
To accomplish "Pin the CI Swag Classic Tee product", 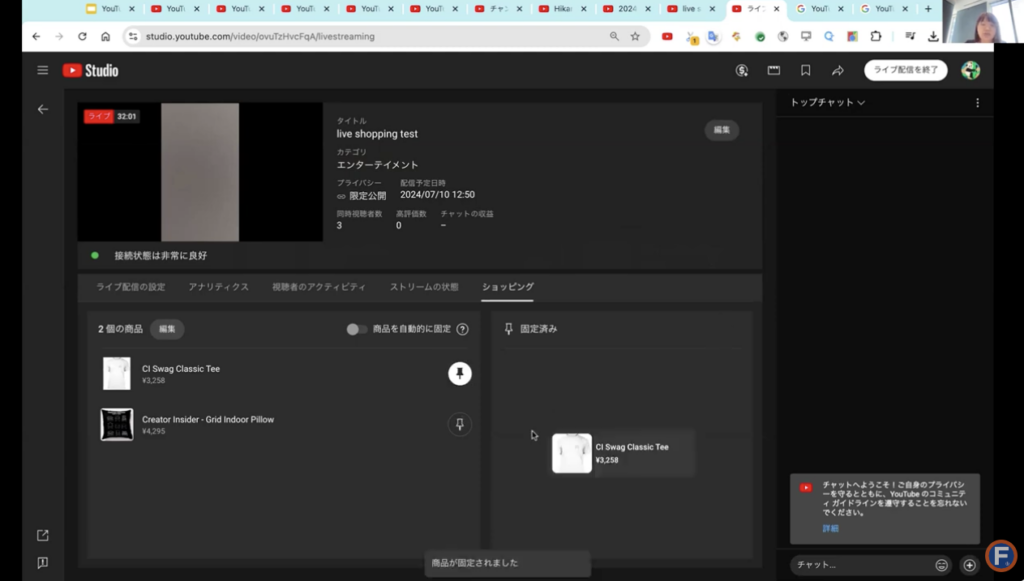I will 460,373.
